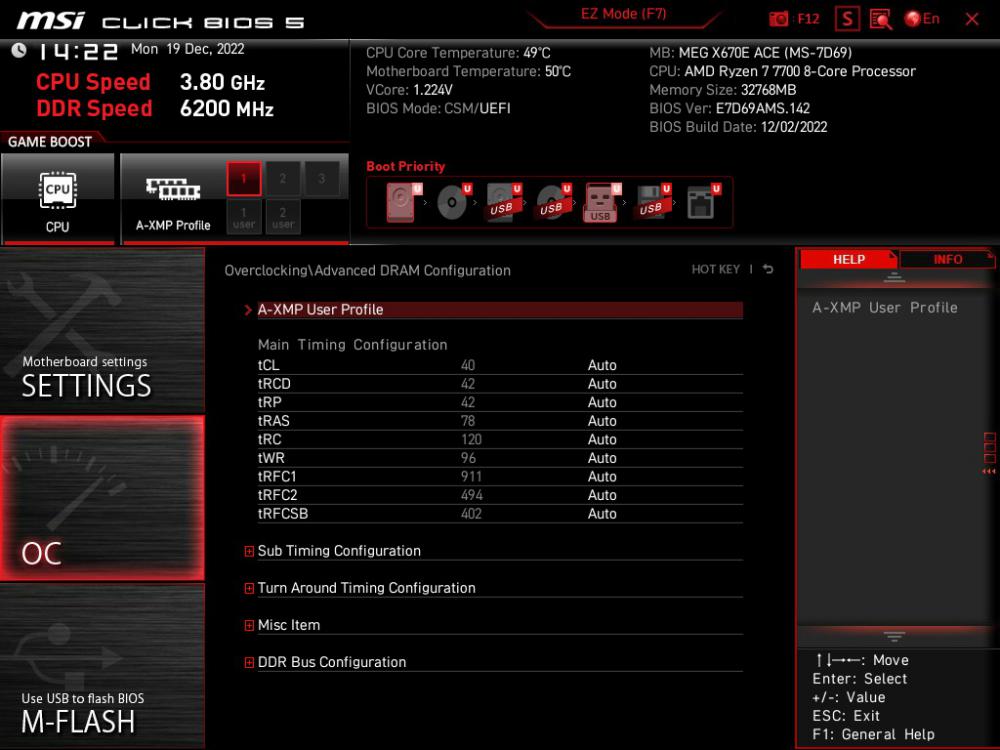Click the clock icon beside the time
Viewport: 1000px width, 750px height.
point(19,50)
